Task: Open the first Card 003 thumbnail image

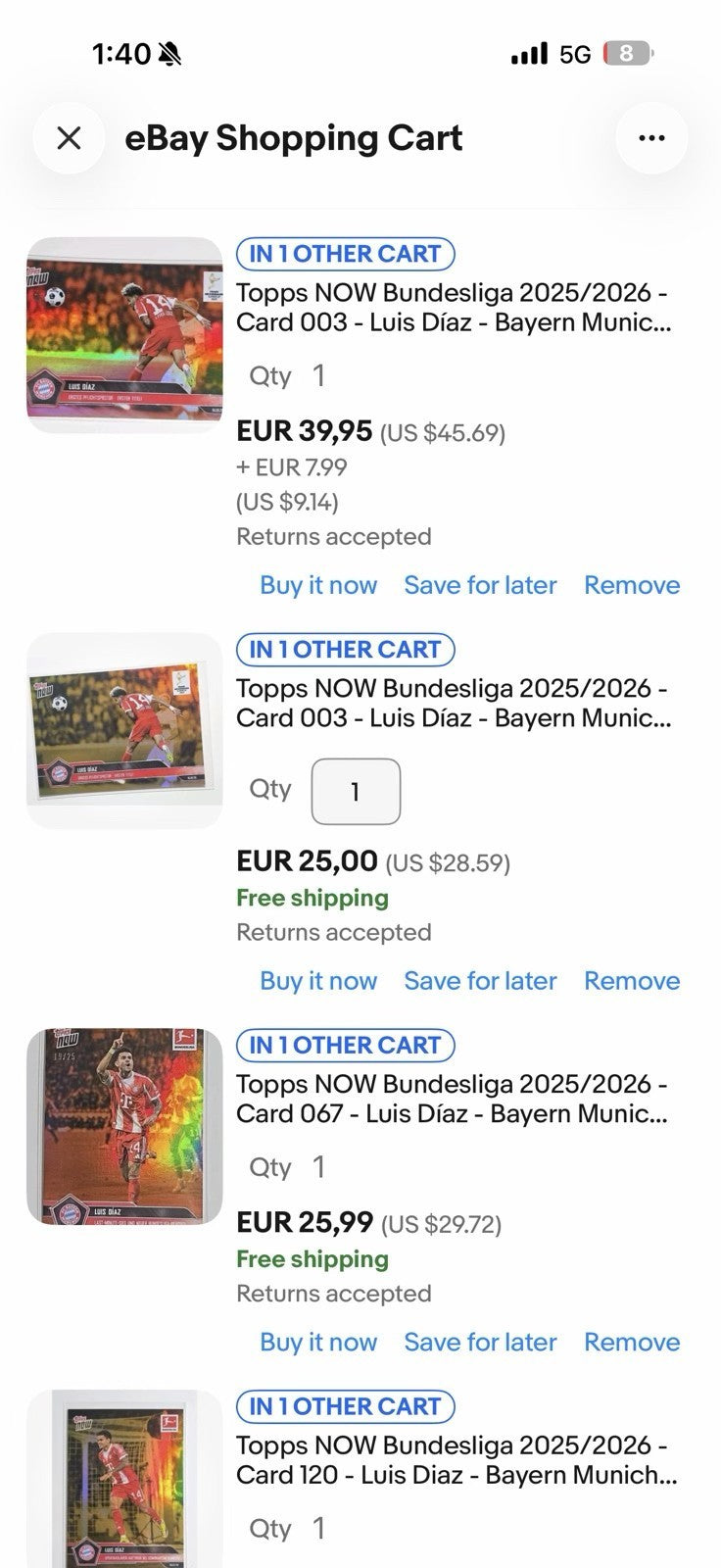Action: [x=124, y=335]
